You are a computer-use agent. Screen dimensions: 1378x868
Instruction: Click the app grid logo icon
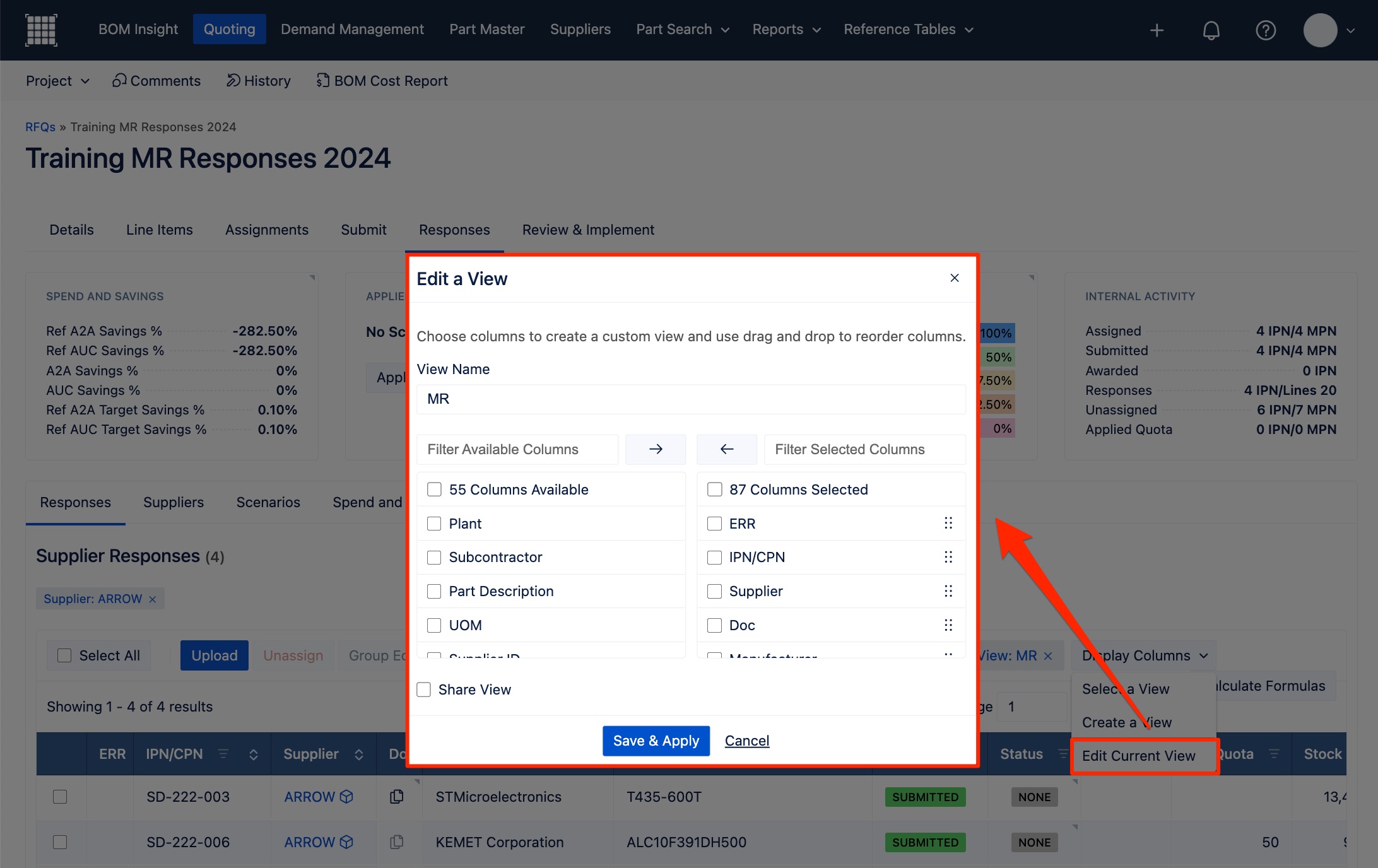tap(41, 30)
